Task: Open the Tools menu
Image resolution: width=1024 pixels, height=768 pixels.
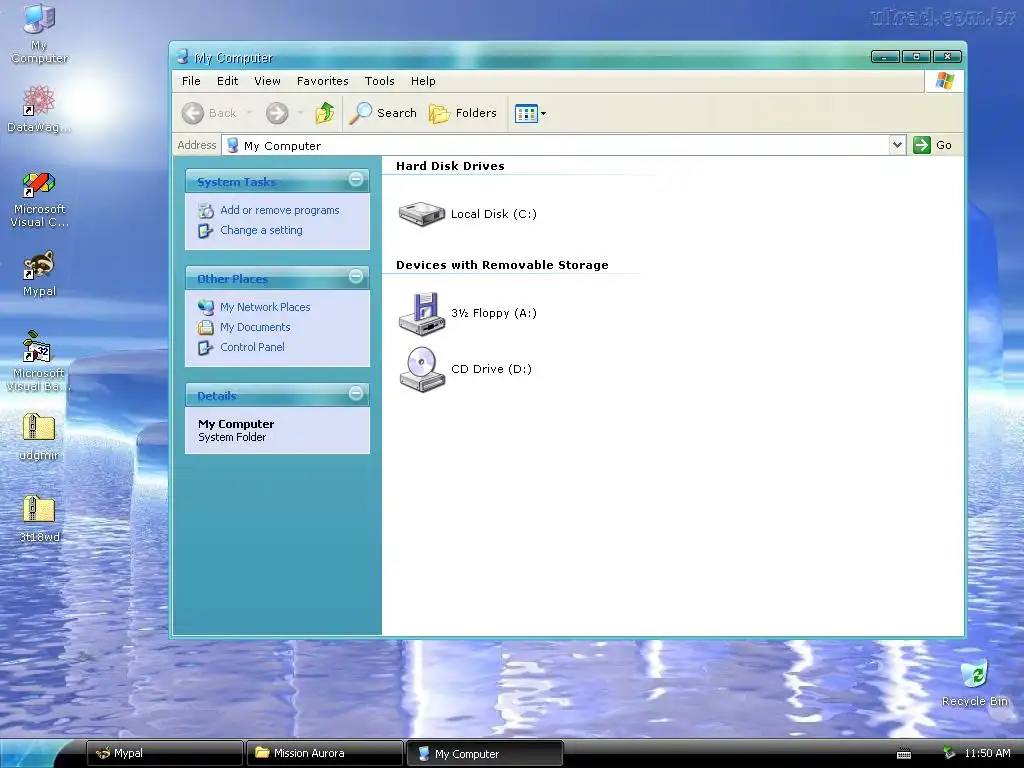Action: pos(379,81)
